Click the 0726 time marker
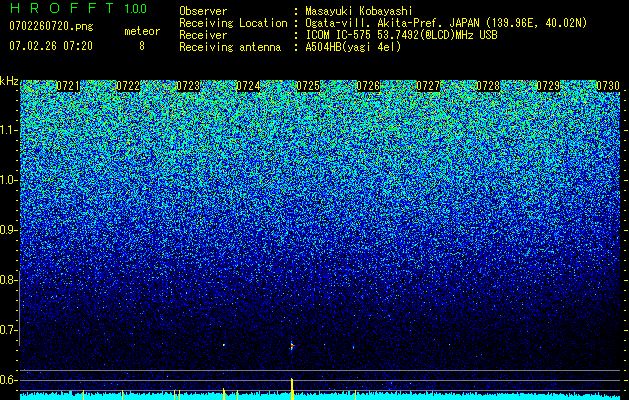629x400 pixels. 368,86
